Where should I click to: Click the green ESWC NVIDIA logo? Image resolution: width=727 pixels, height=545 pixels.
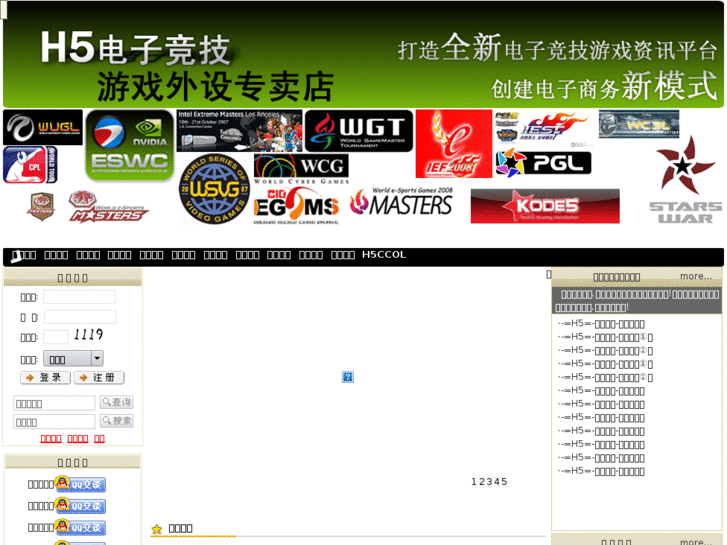[130, 146]
